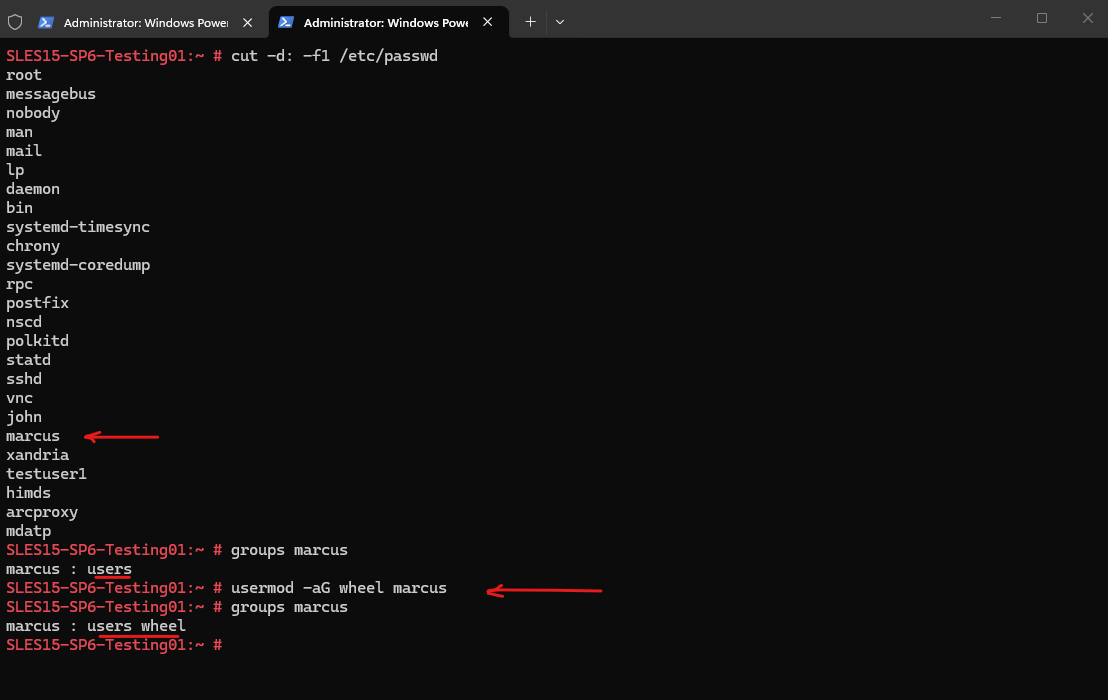Screen dimensions: 1108x700
Task: Click the 'systemd-timesync' line in output
Action: click(78, 227)
